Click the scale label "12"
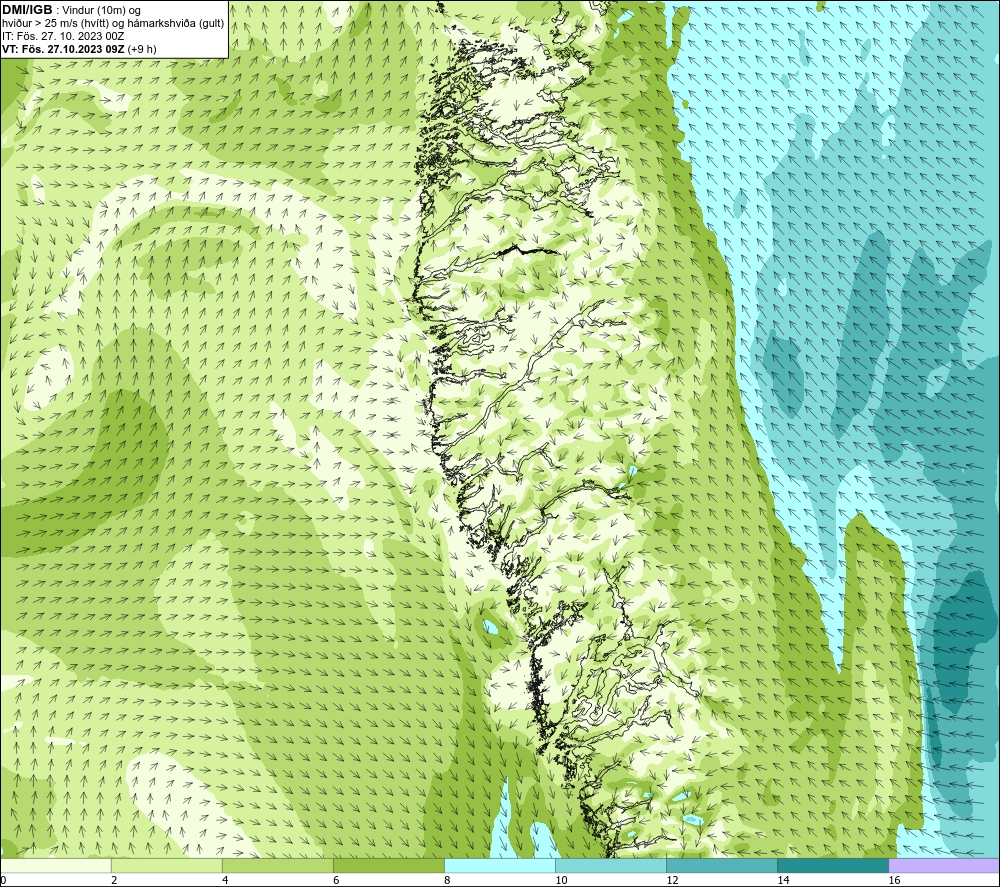Image resolution: width=1000 pixels, height=887 pixels. click(x=672, y=881)
